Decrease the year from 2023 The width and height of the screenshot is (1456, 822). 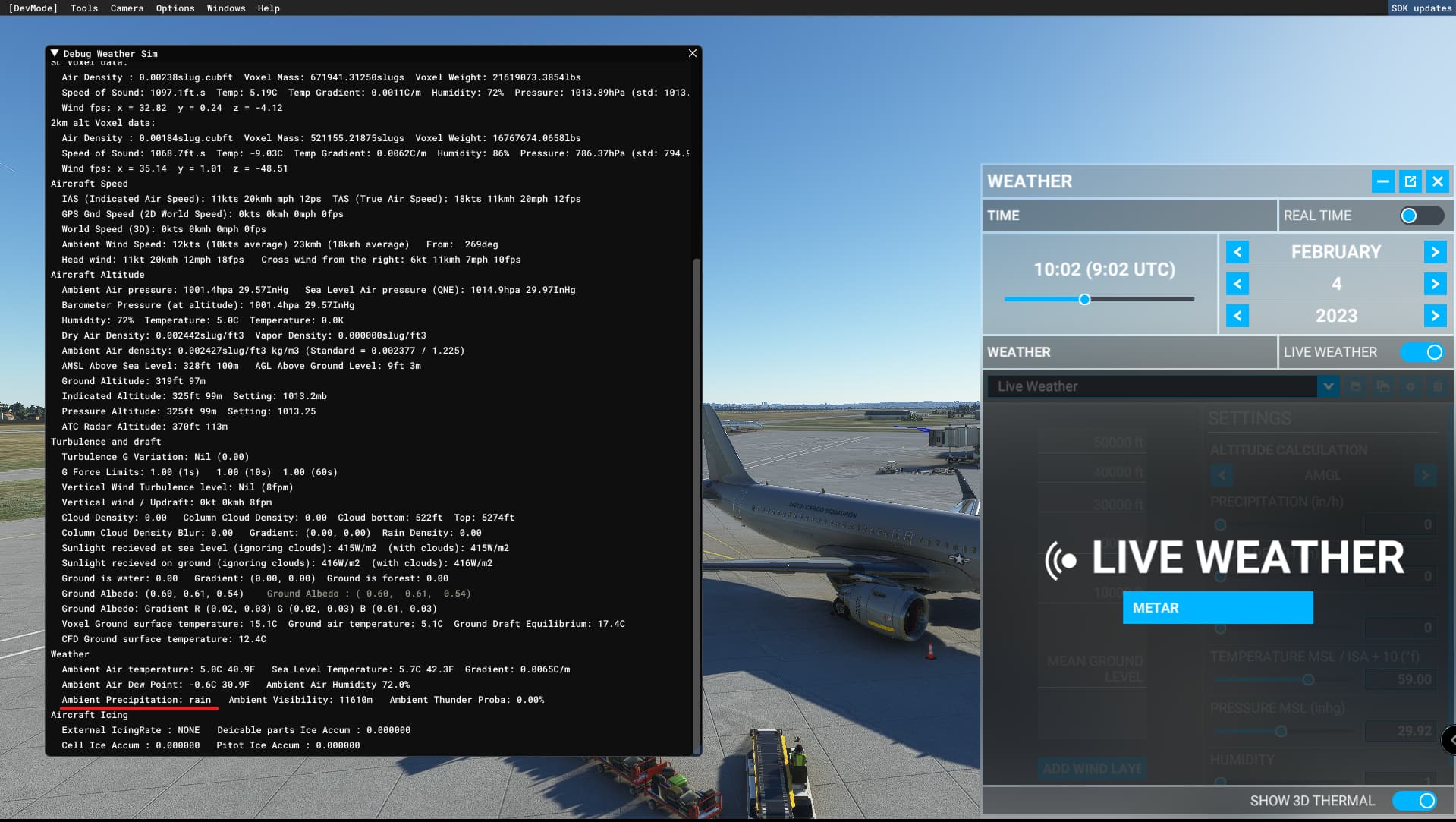click(x=1237, y=316)
